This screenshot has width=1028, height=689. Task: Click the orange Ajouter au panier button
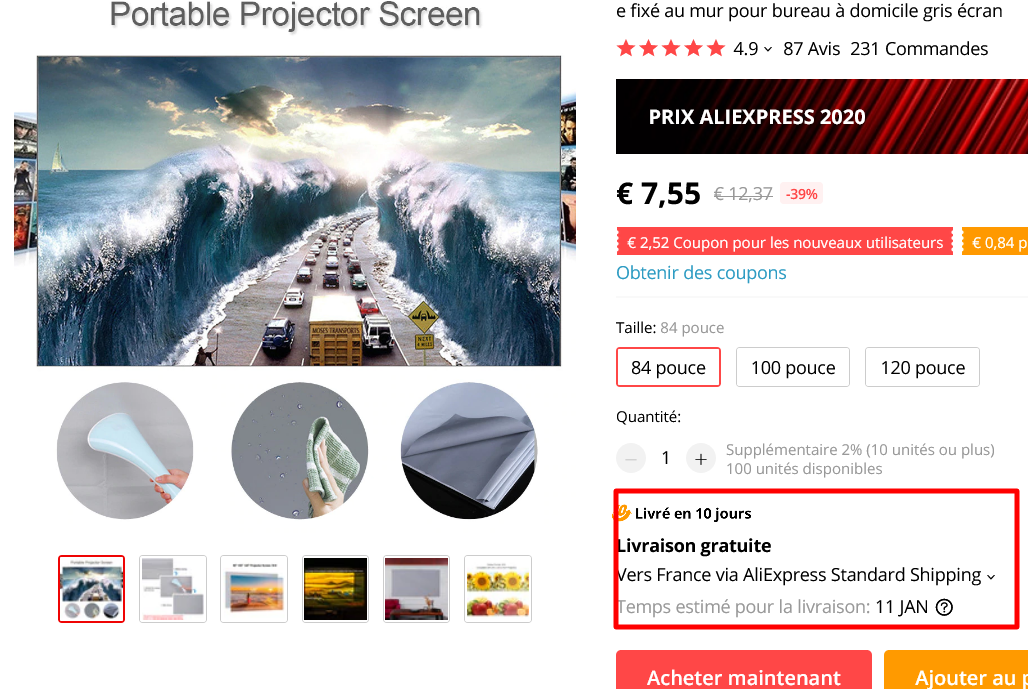tap(956, 670)
